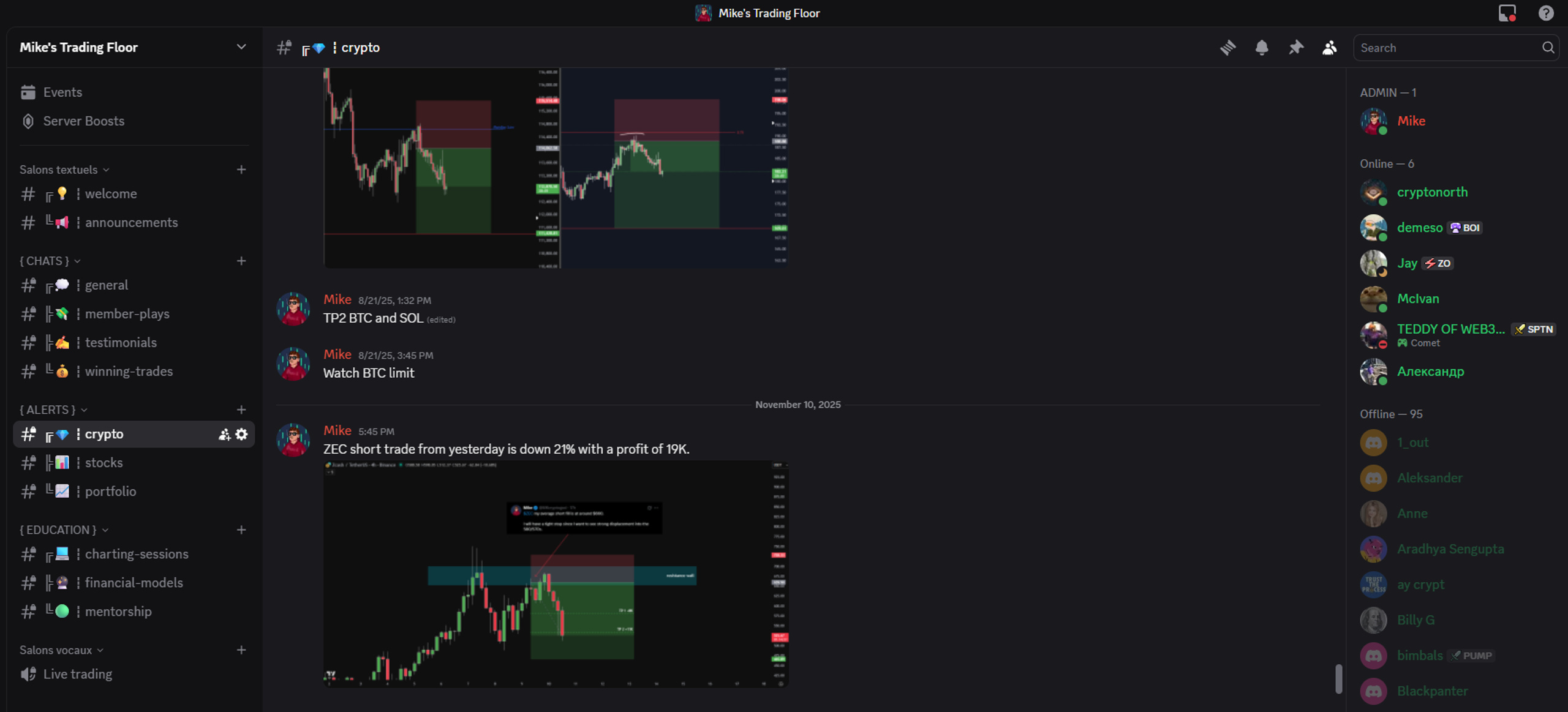Create a channel in ALERTS with plus icon
Screen dimensions: 1568x712
click(x=241, y=410)
